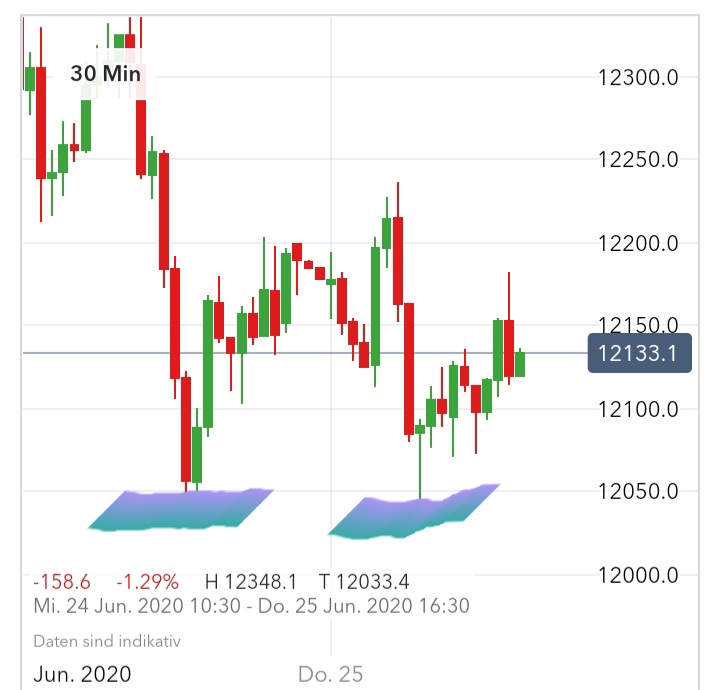Click the 12050.0 price axis label
Screen dimensions: 720x690
pos(637,492)
